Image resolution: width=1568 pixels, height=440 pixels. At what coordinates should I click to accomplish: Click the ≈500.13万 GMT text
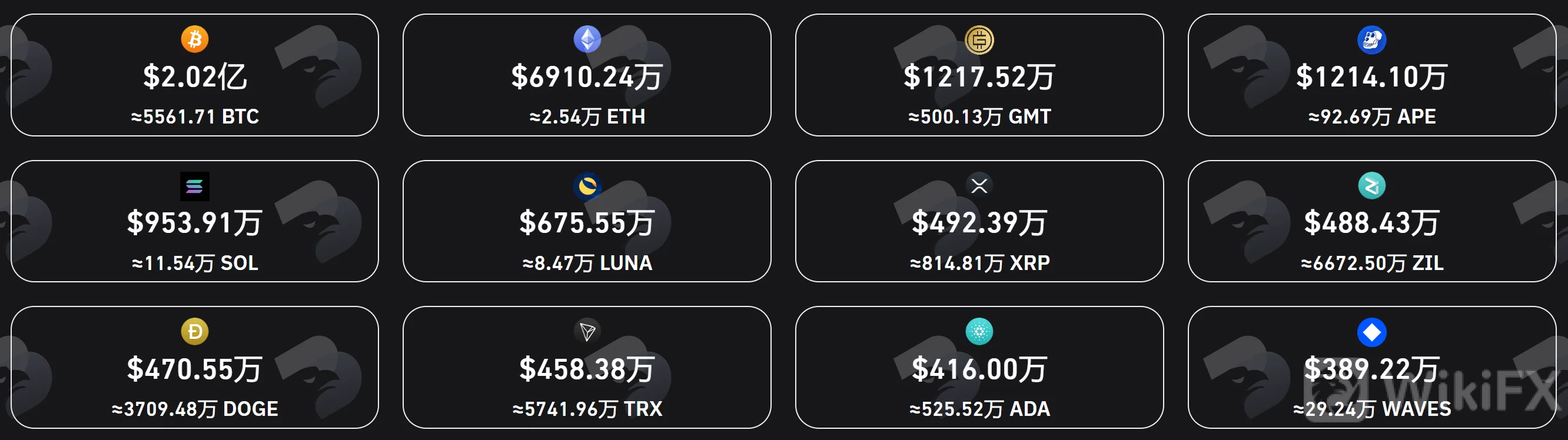tap(979, 117)
